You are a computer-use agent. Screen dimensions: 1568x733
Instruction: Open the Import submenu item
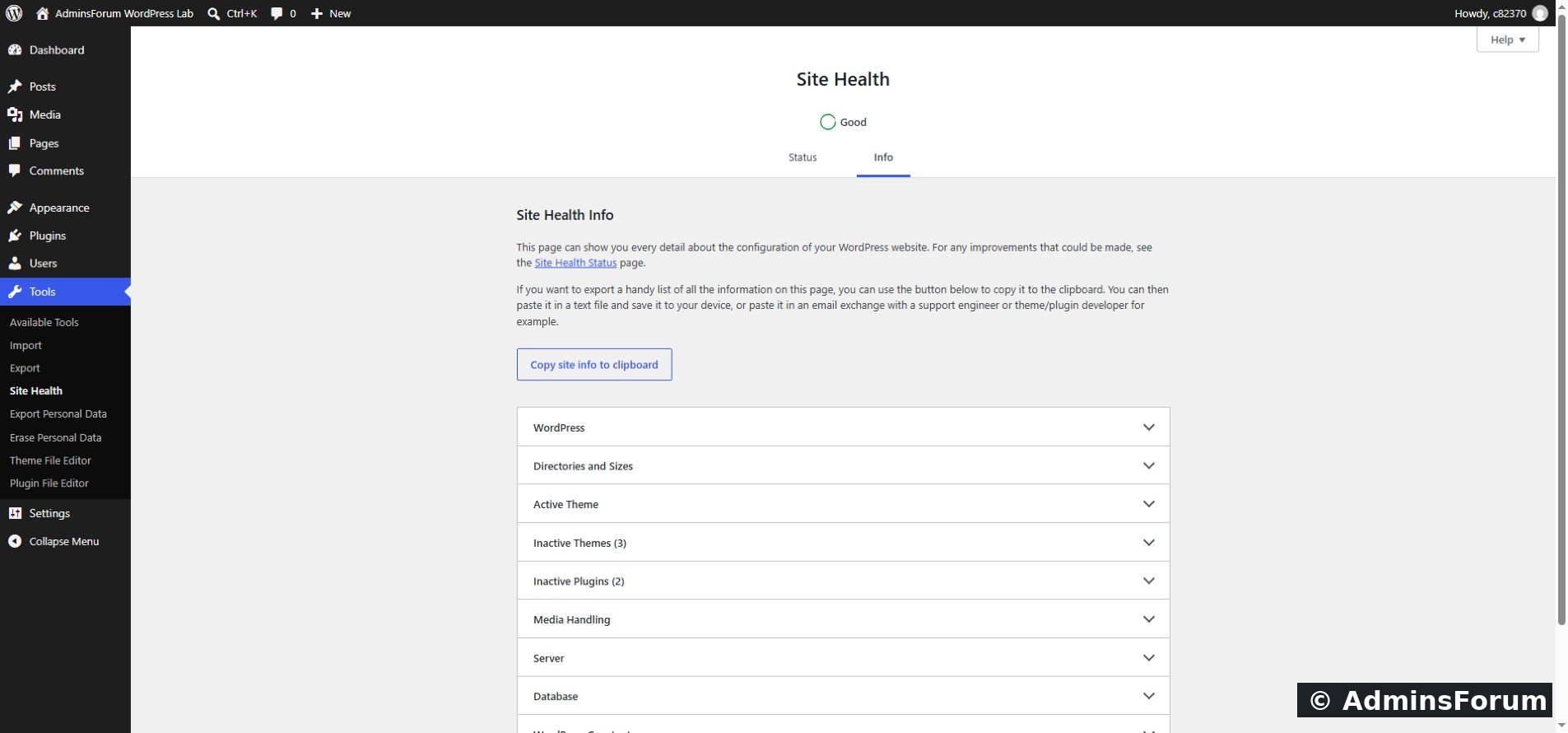pyautogui.click(x=26, y=345)
